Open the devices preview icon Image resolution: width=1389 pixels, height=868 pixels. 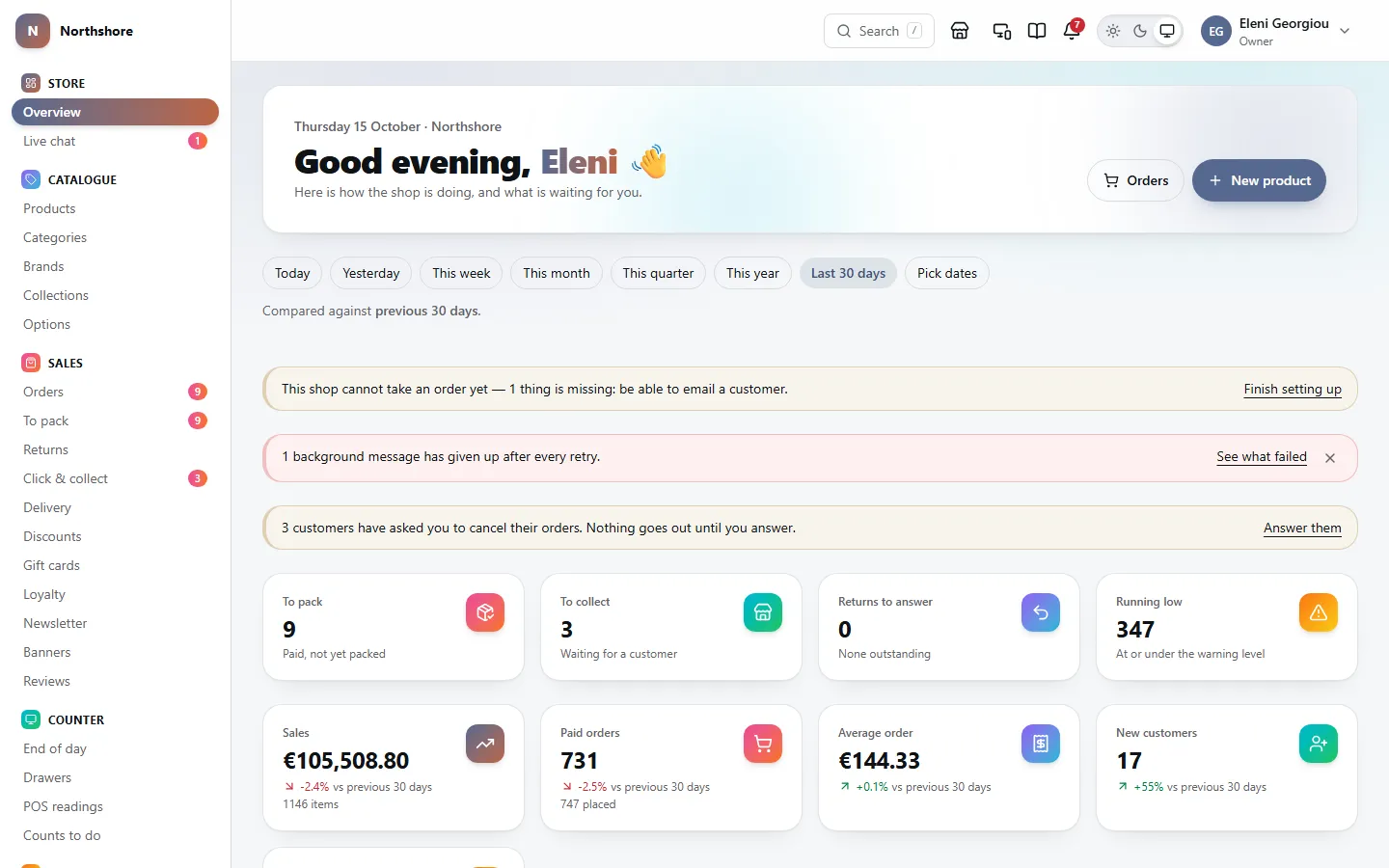tap(1002, 31)
